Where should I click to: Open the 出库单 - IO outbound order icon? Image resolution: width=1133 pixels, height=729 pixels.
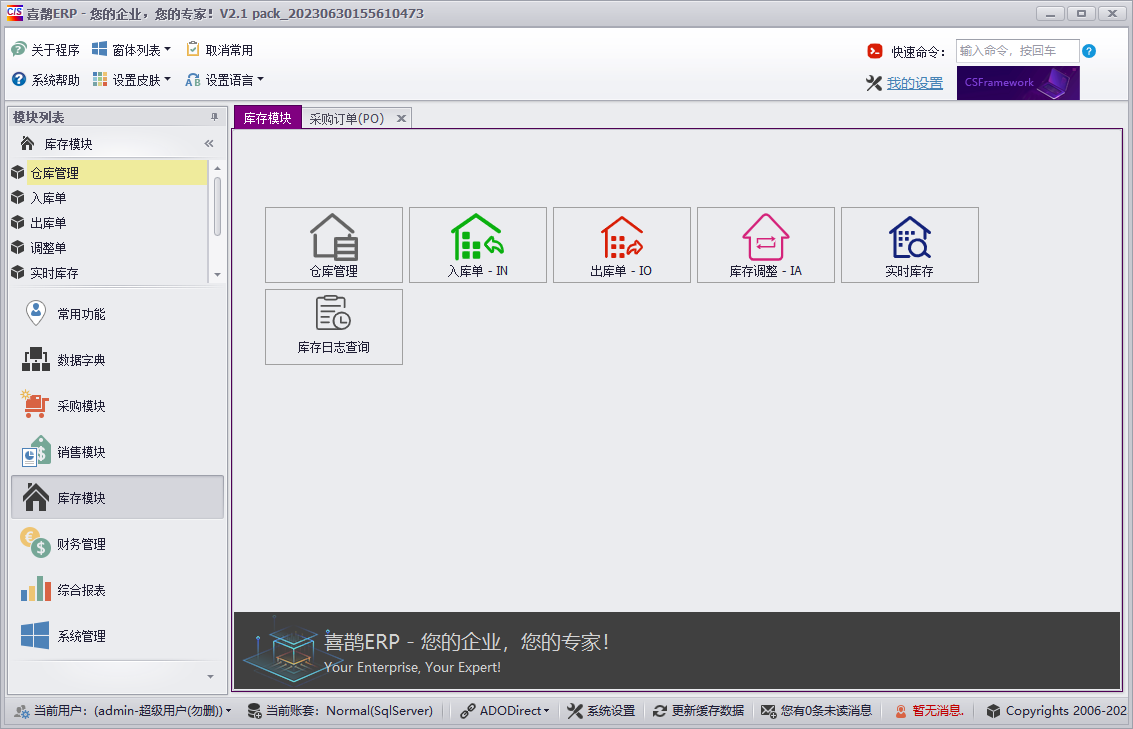(x=621, y=245)
